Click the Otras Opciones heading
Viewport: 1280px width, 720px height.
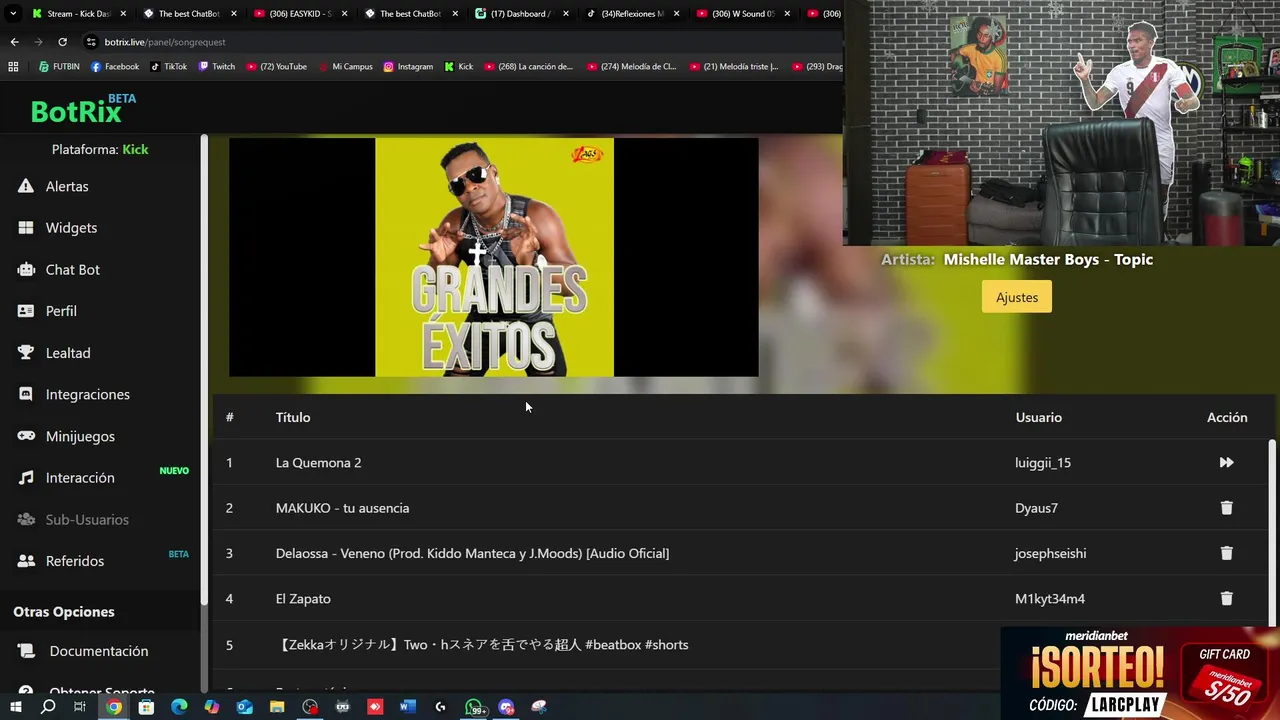64,612
